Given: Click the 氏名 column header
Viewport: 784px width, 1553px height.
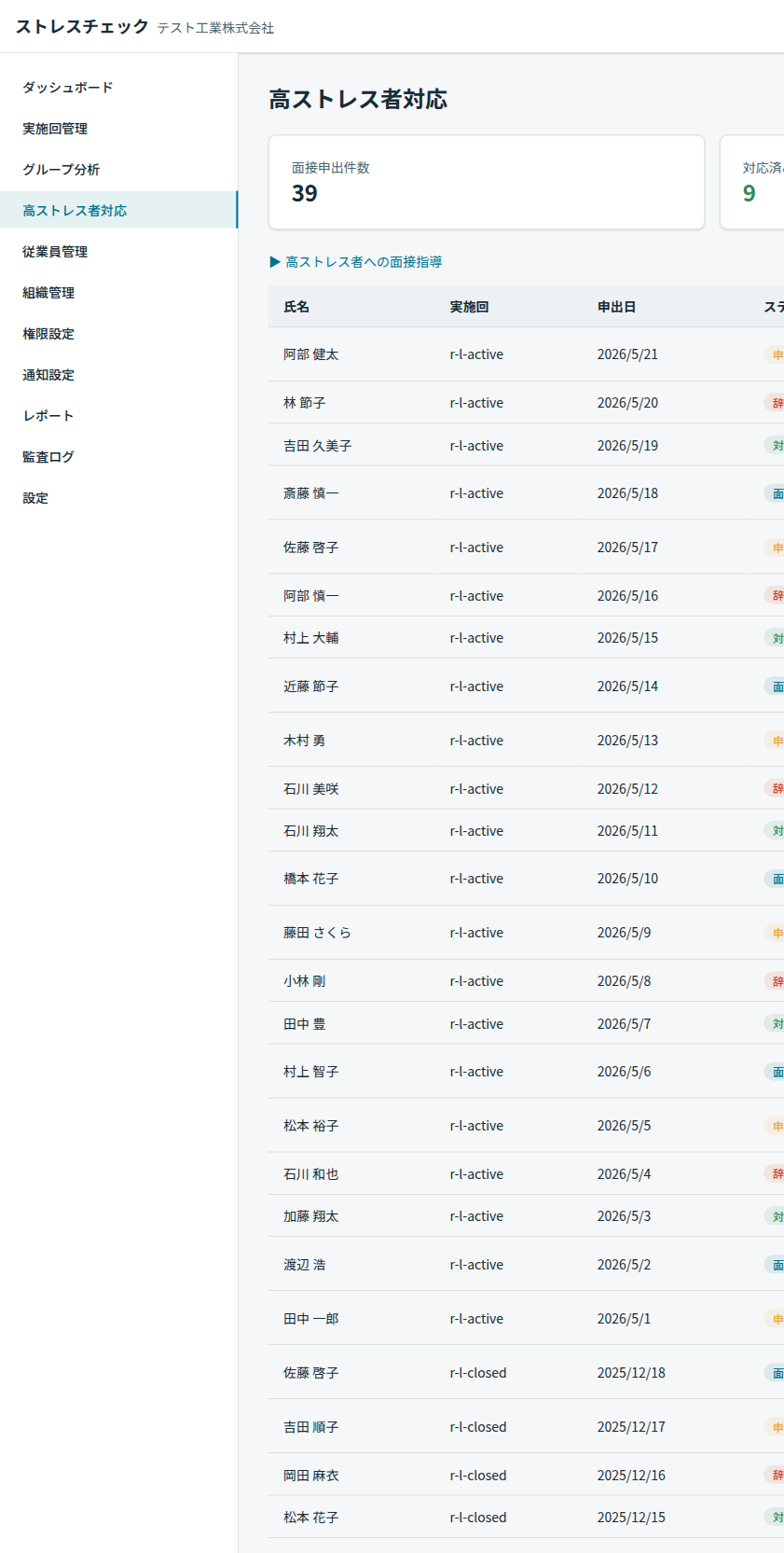Looking at the screenshot, I should click(296, 307).
